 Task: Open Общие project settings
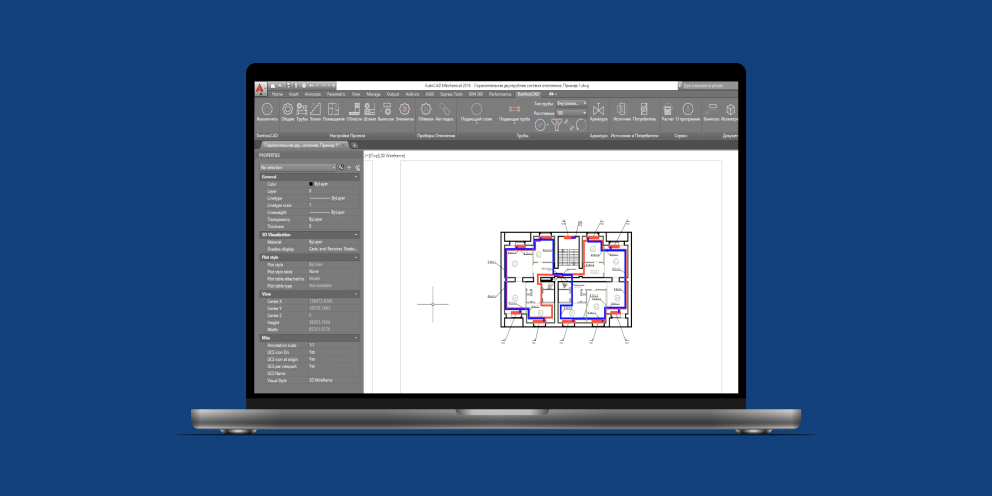[288, 109]
